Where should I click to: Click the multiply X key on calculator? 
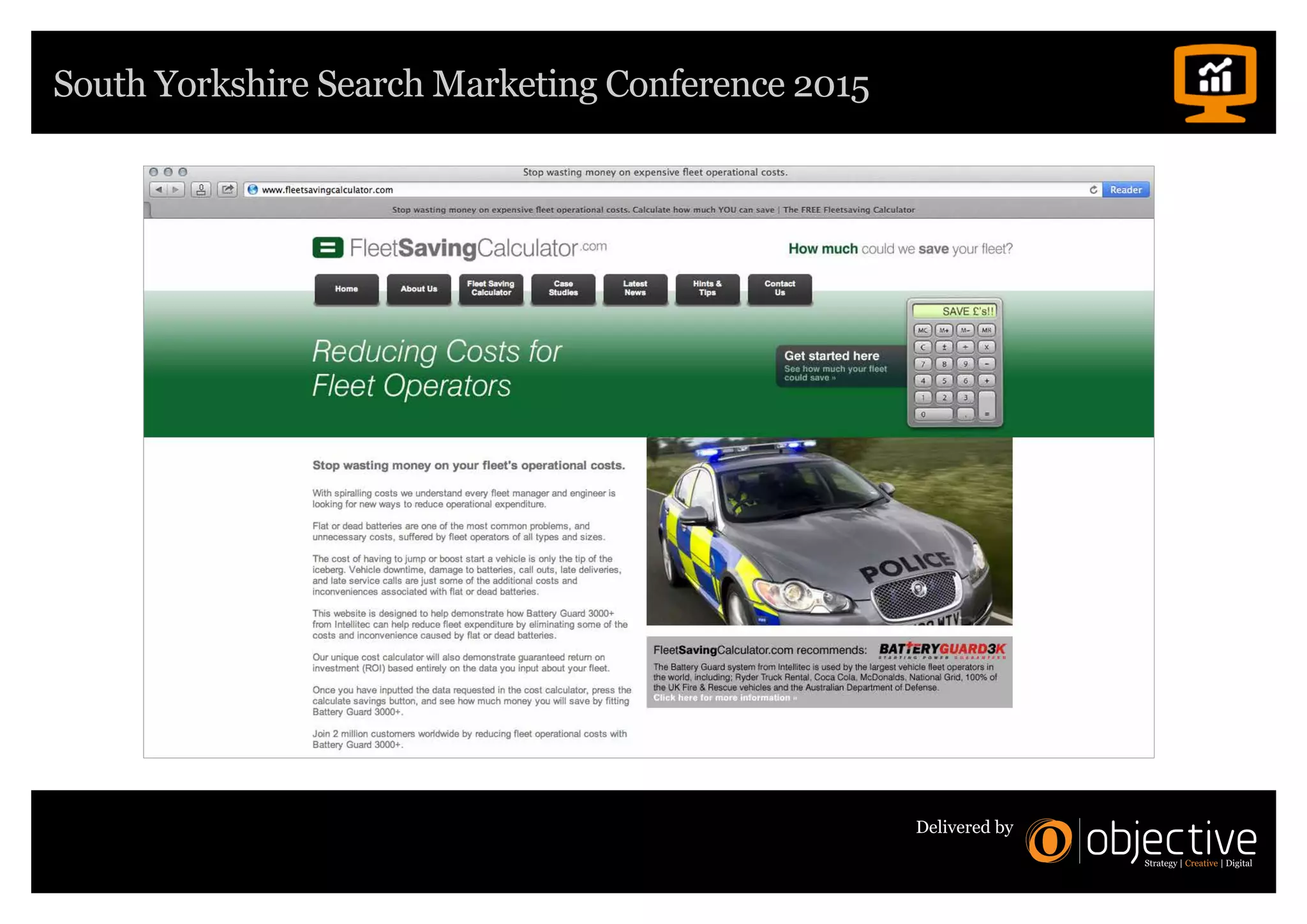coord(987,347)
